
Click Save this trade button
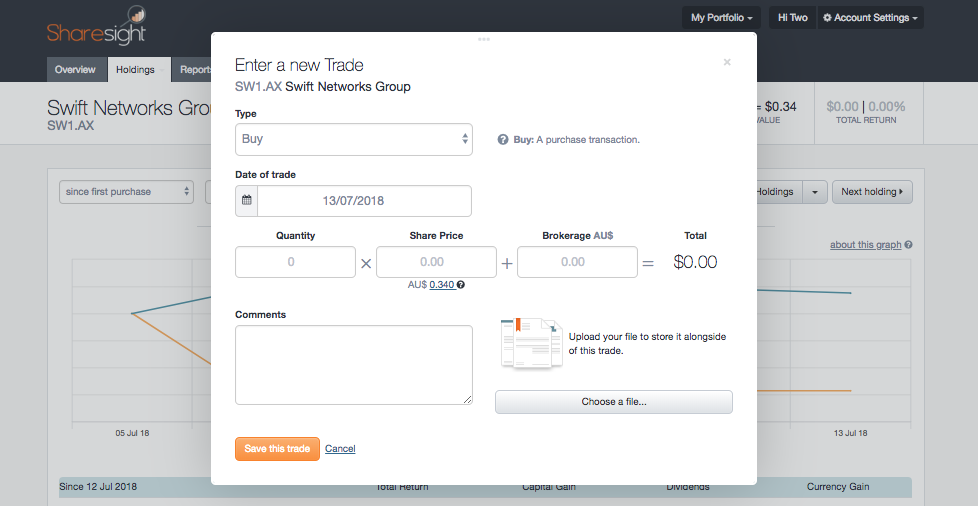pos(278,449)
